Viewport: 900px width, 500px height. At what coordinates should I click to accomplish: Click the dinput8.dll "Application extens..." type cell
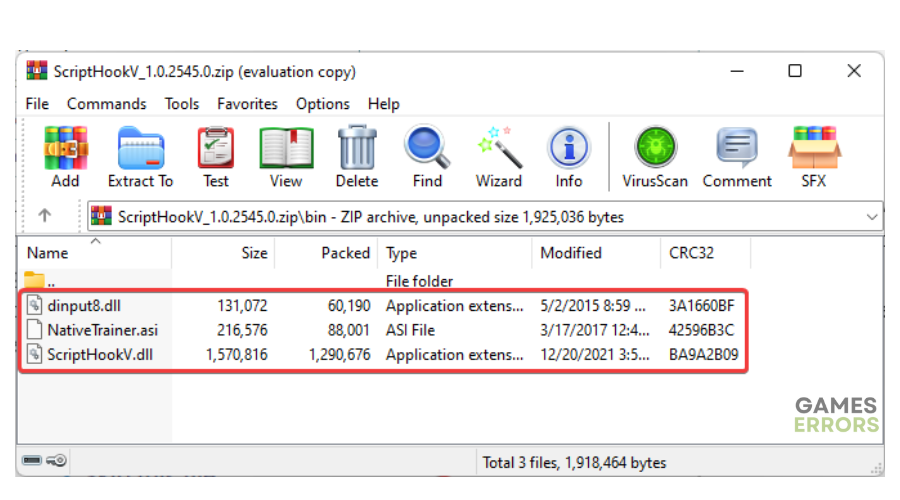pyautogui.click(x=455, y=305)
